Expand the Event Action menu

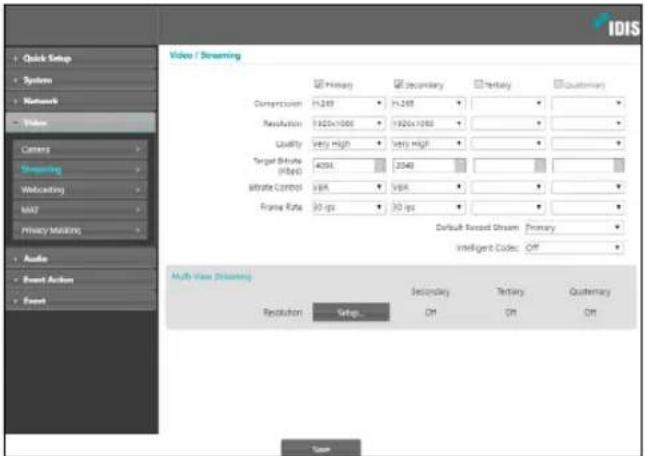tap(81, 280)
